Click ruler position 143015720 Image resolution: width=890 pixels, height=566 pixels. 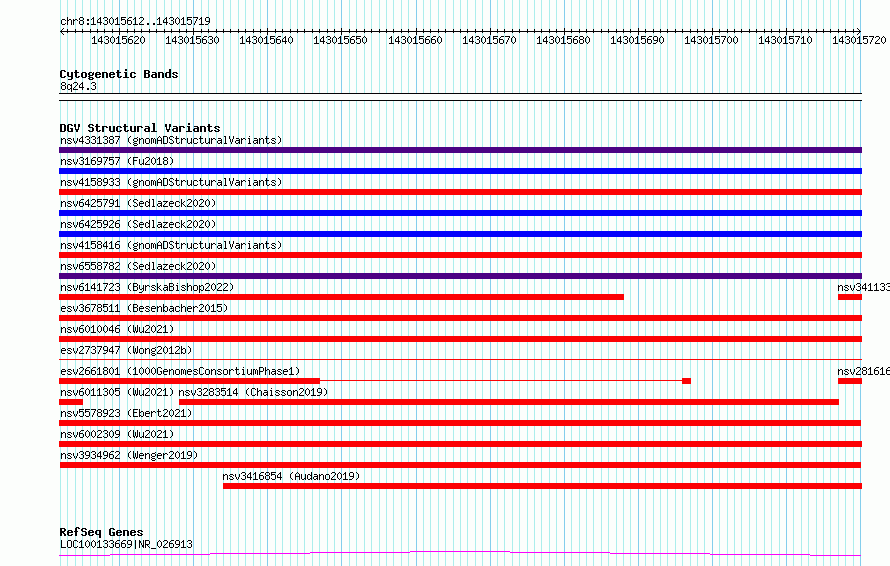coord(859,40)
